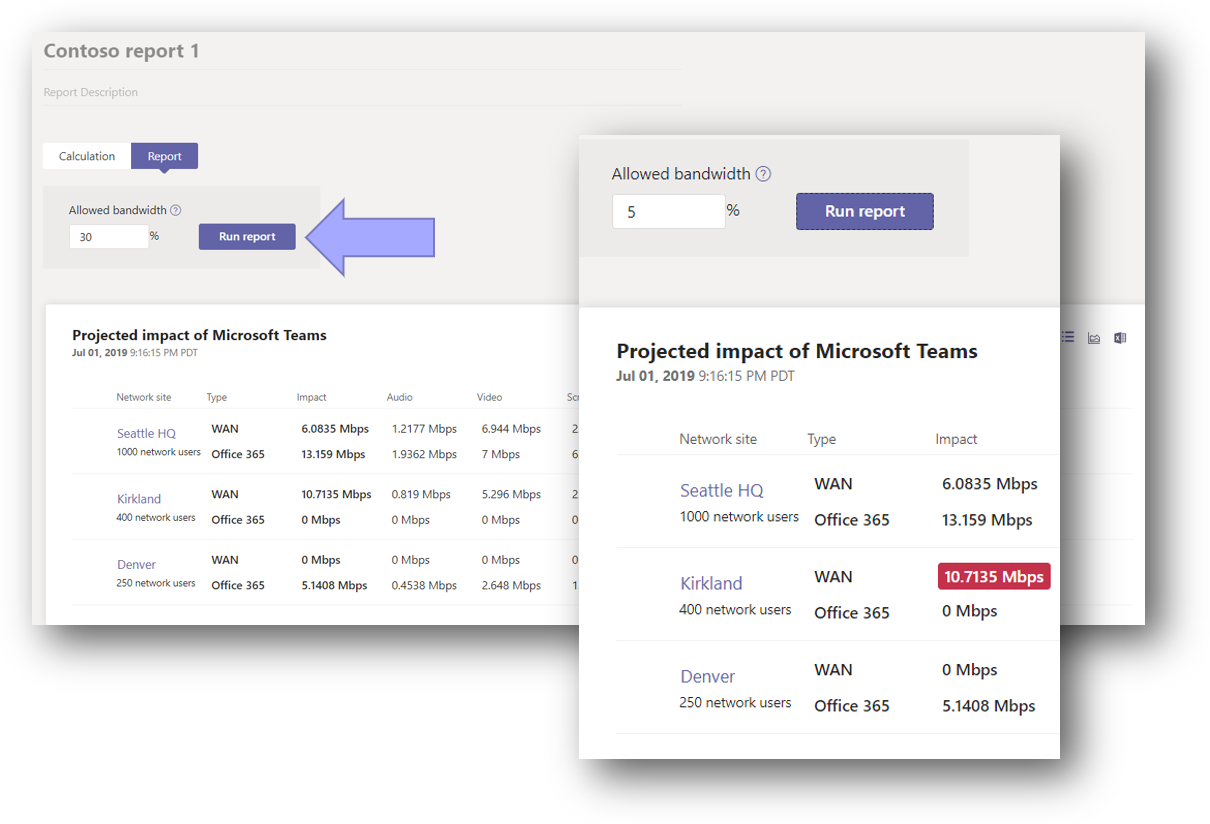Open the chart view icon in background report

tap(1094, 338)
